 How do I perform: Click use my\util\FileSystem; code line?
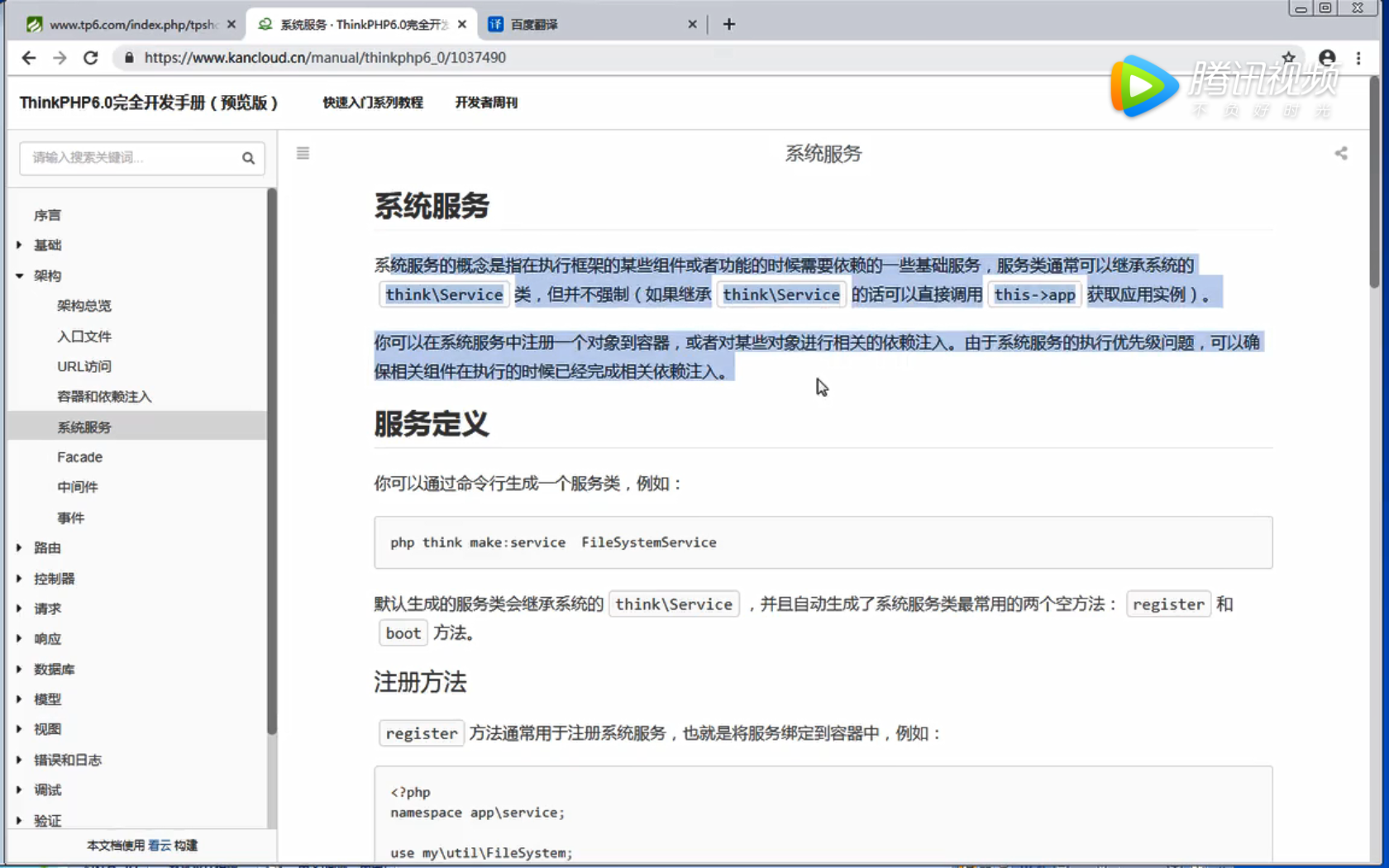(481, 853)
